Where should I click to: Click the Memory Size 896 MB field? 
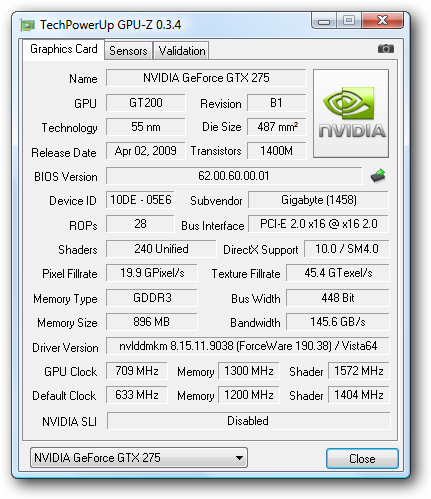coord(152,322)
